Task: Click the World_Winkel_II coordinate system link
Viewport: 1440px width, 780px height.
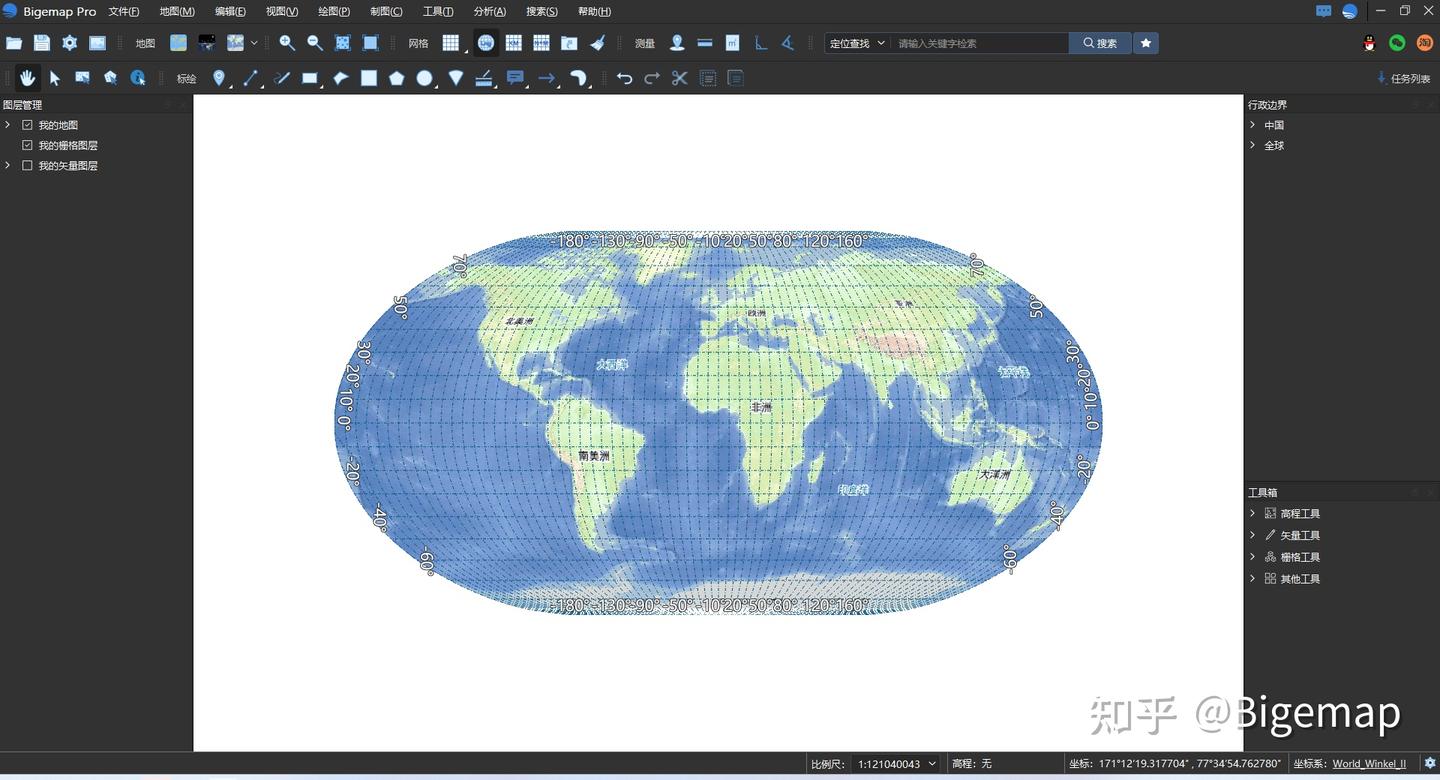Action: (1369, 763)
